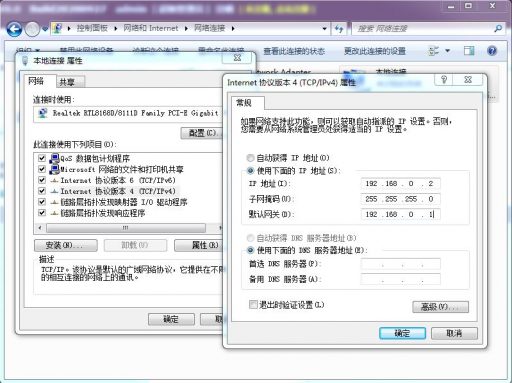Select 使用下面的 DNS 服务器地址 radio button
This screenshot has height=383, width=512.
coord(250,250)
